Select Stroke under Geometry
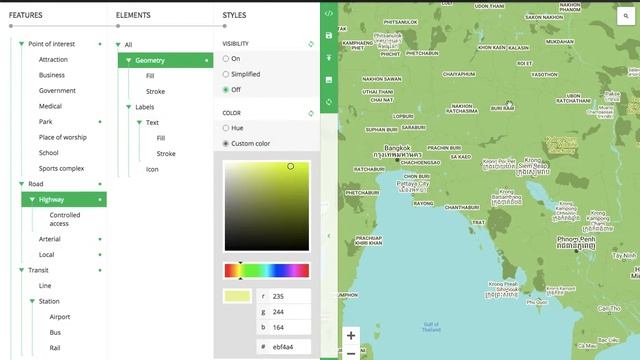The height and width of the screenshot is (360, 640). 156,91
